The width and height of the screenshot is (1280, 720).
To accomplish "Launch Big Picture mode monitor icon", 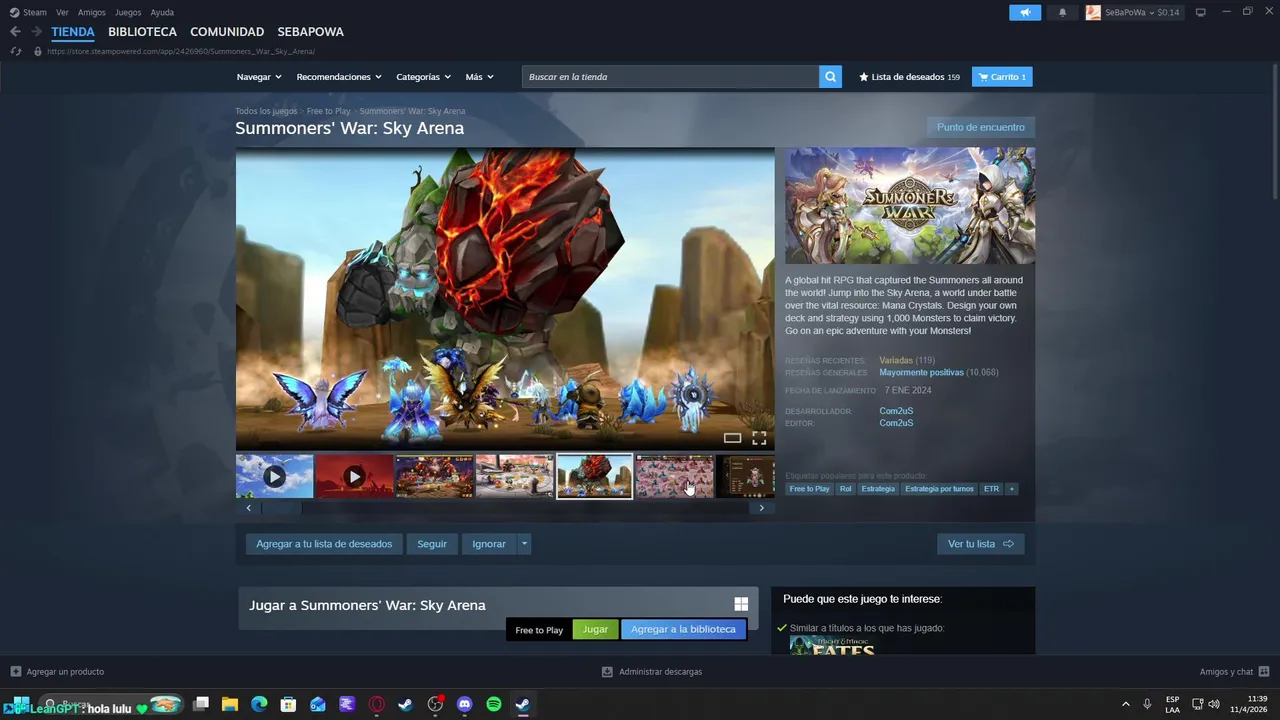I will pos(1201,12).
